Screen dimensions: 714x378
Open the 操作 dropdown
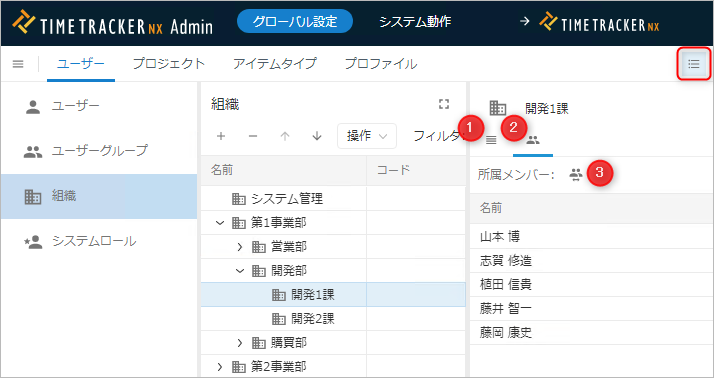tap(367, 136)
